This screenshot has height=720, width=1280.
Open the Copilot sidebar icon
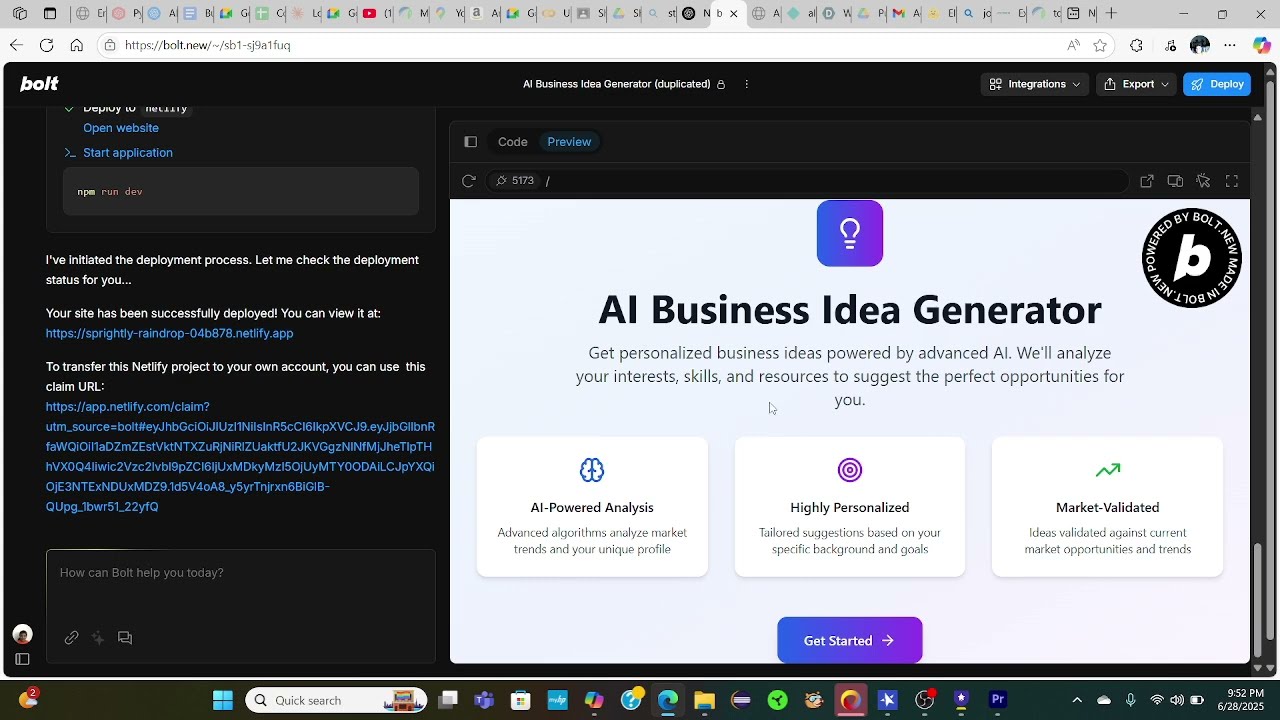(x=1262, y=45)
